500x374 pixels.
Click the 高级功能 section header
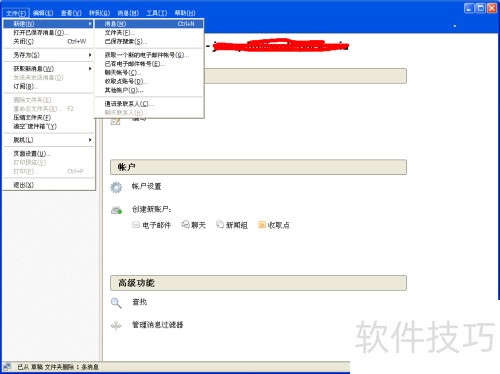tap(258, 283)
